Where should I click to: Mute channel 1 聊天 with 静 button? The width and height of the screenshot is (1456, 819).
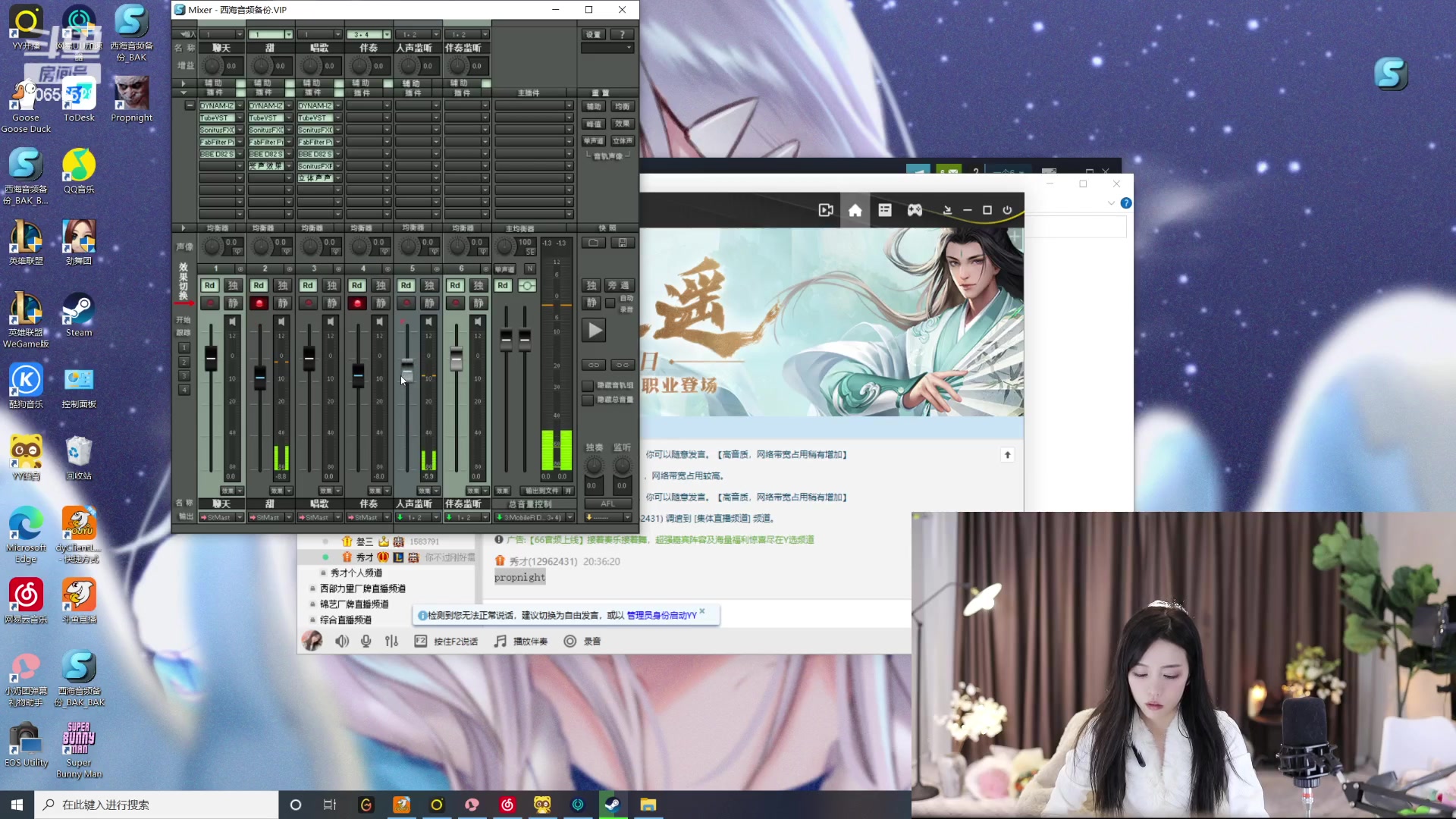(234, 303)
